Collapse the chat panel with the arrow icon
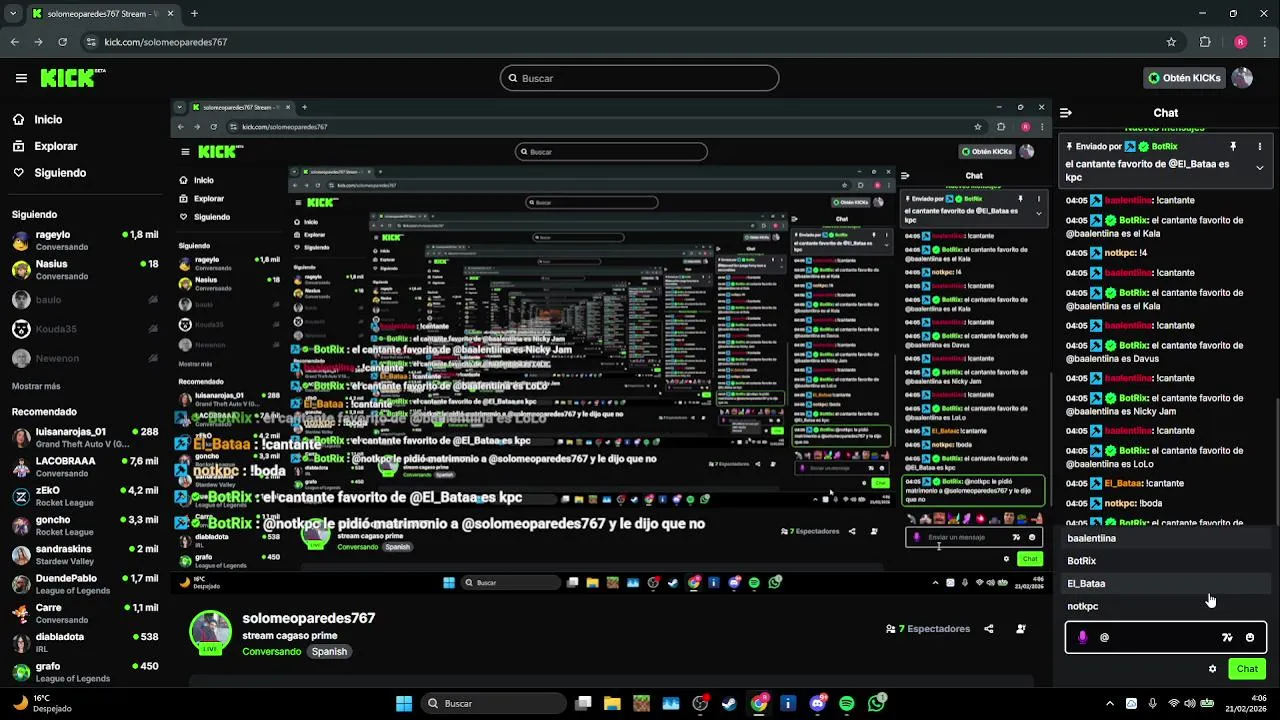Screen dimensions: 1280x720 [1066, 113]
